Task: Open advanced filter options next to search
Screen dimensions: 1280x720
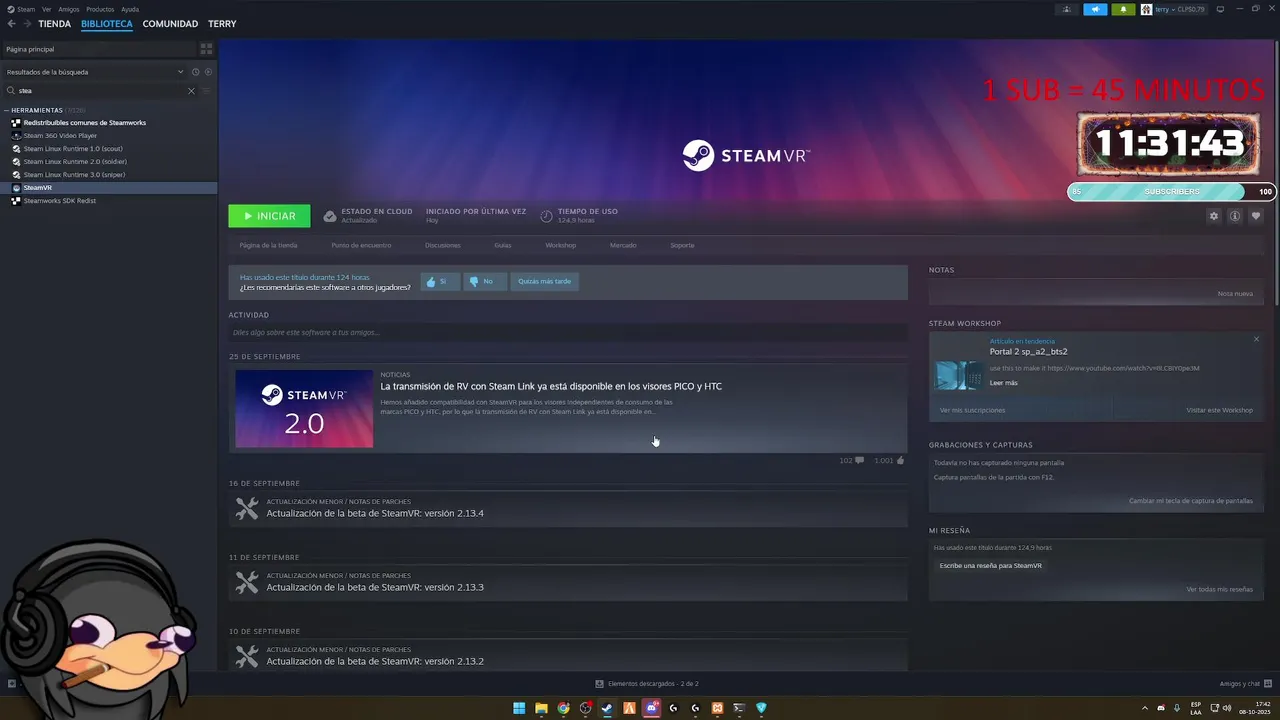Action: tap(207, 91)
